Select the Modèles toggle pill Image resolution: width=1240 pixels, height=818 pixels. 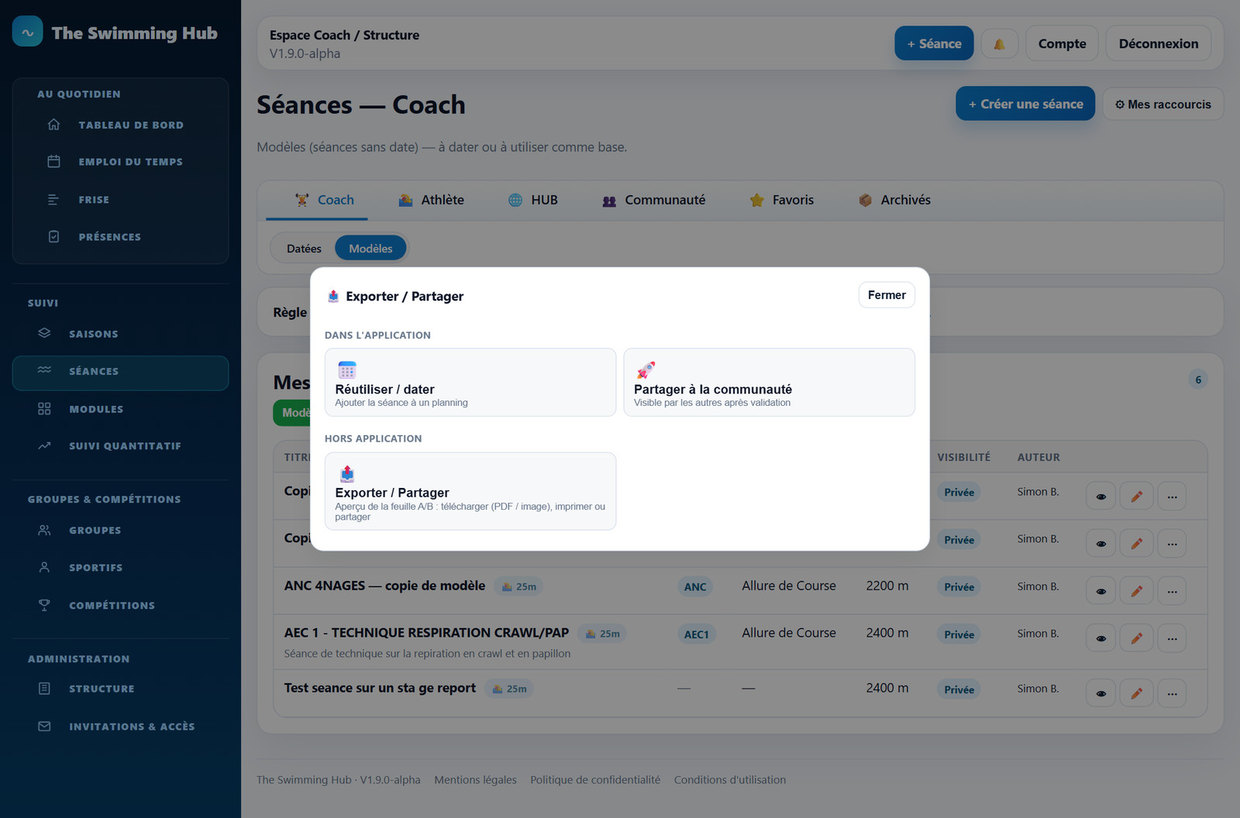pos(370,248)
